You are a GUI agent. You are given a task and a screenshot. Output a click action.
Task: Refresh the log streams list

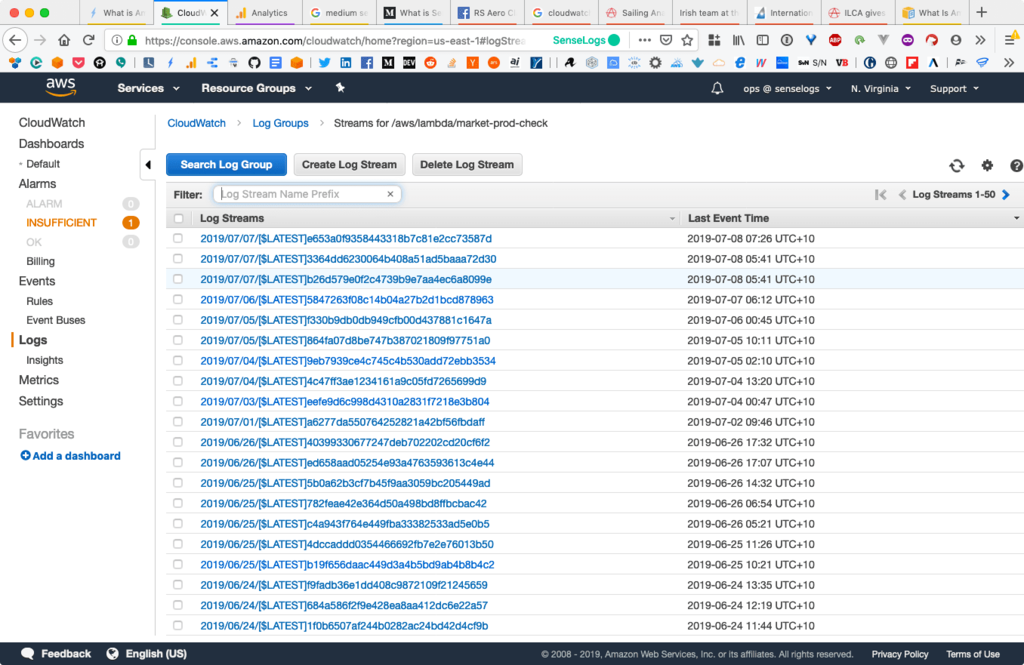[956, 166]
